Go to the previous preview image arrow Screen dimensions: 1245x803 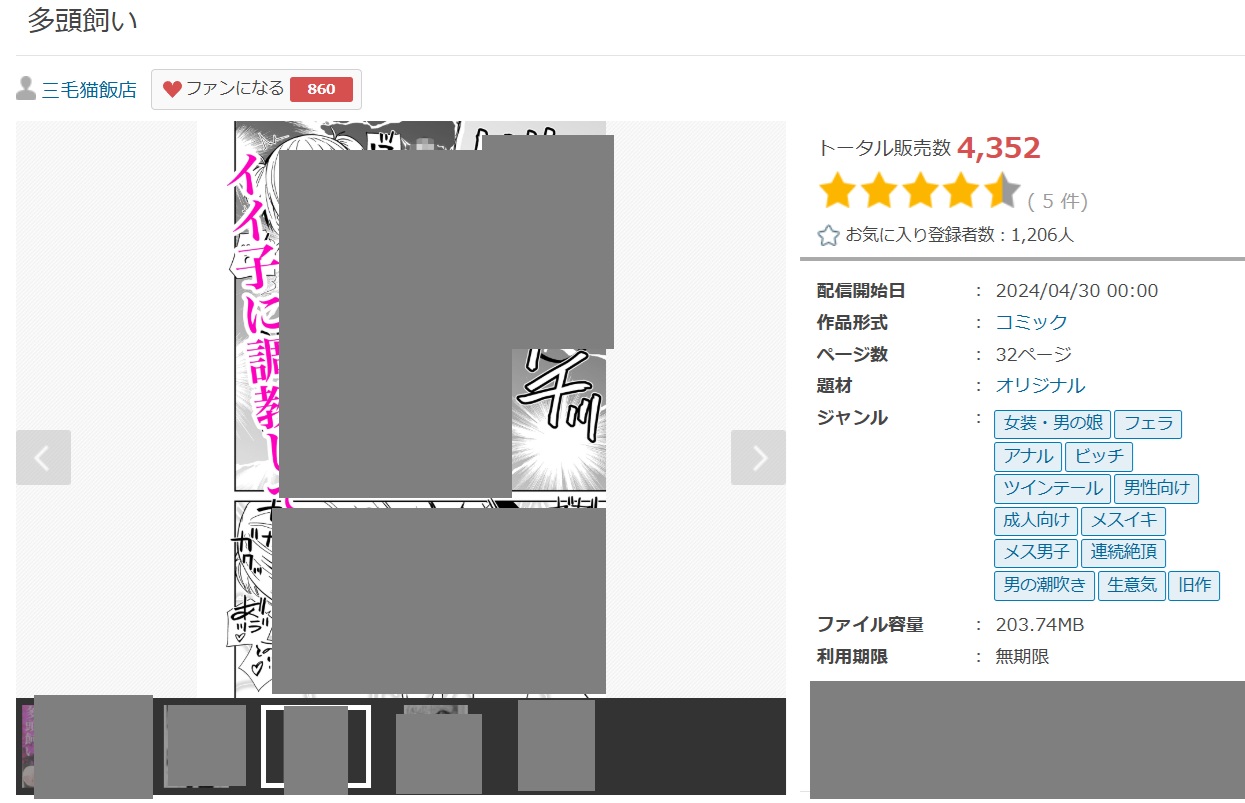tap(43, 458)
